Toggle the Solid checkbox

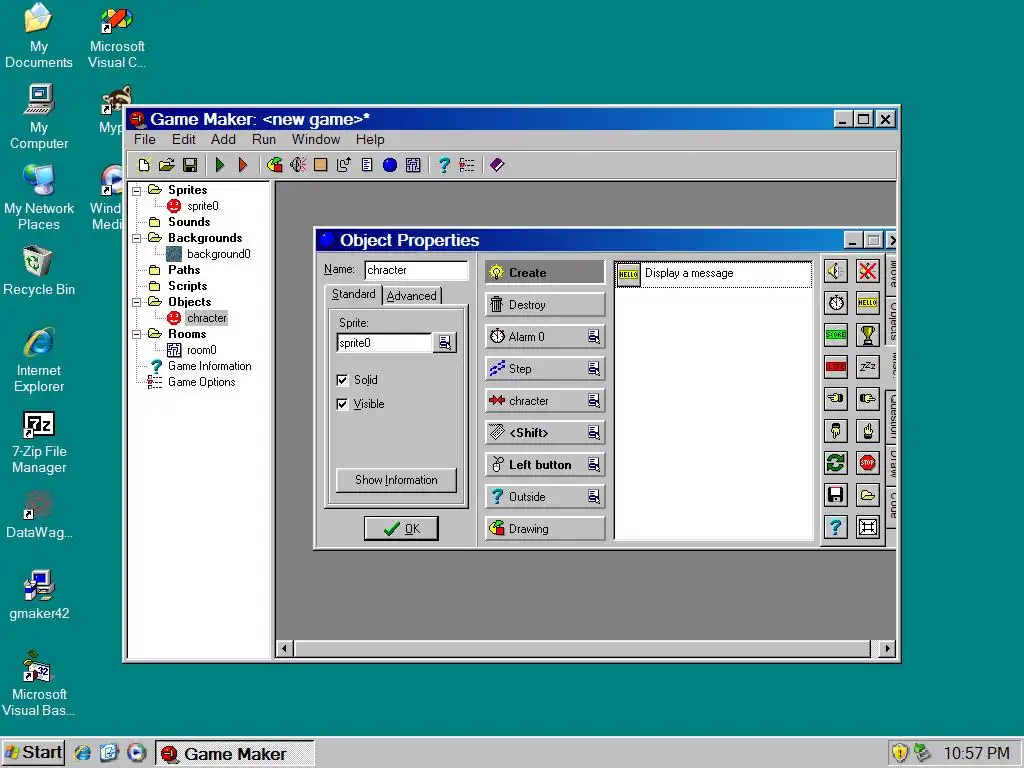pos(342,380)
